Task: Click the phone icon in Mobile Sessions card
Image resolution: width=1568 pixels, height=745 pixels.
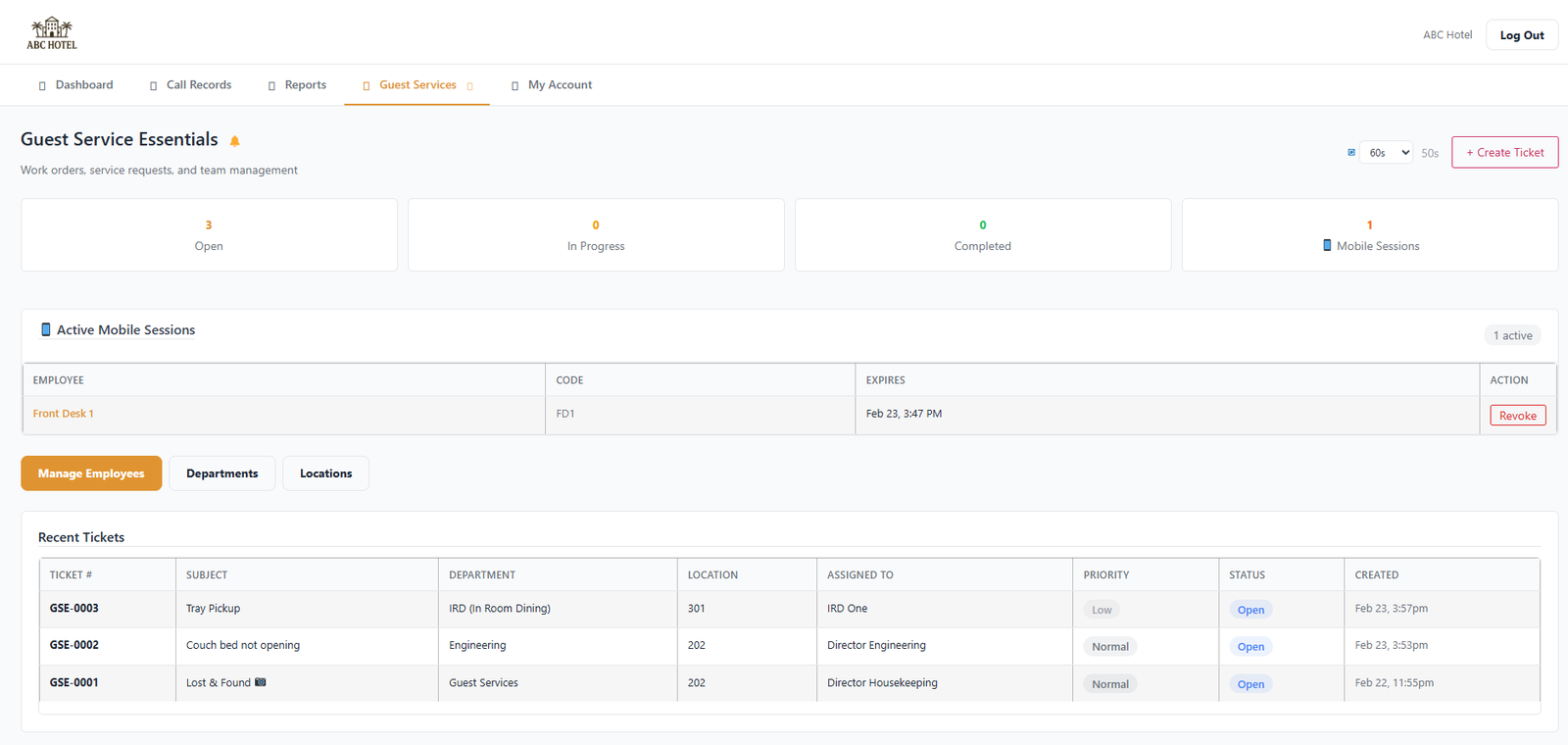Action: click(1327, 245)
